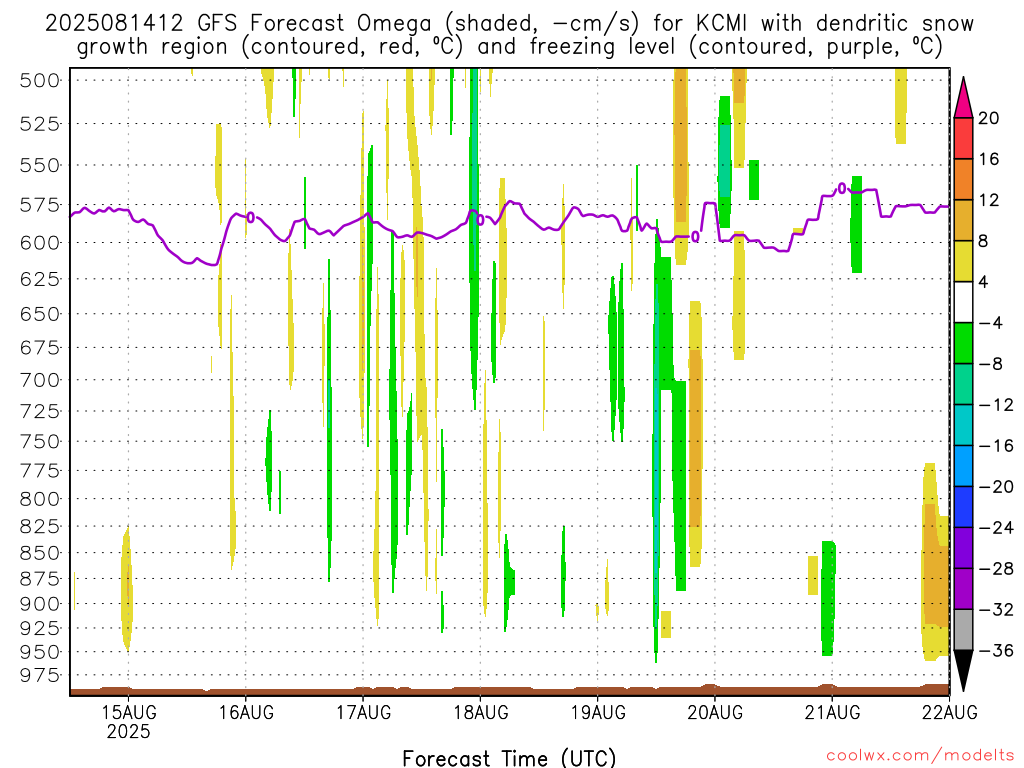1024x768 pixels.
Task: Click the 850 pressure level label
Action: tap(39, 553)
